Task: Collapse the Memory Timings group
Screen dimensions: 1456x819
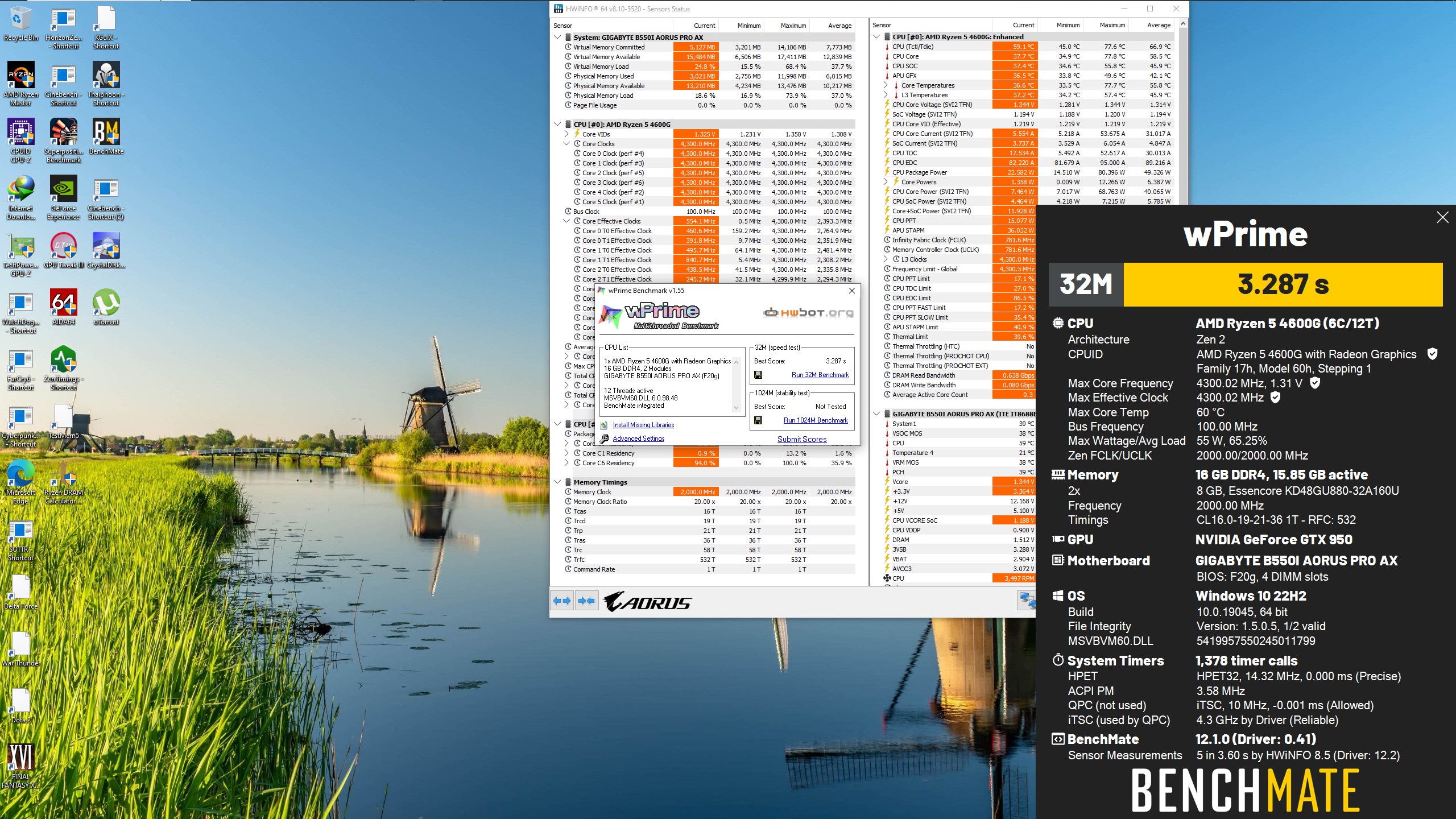Action: tap(557, 482)
